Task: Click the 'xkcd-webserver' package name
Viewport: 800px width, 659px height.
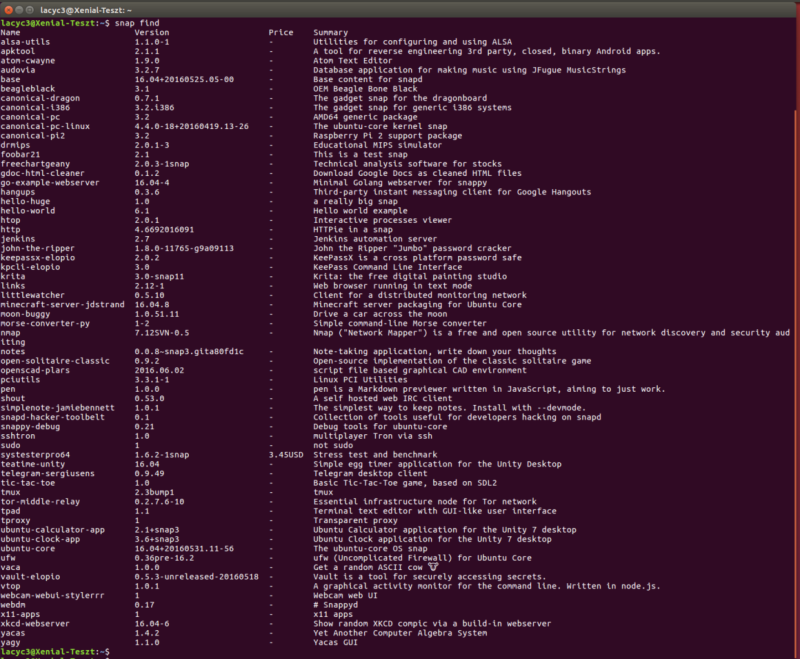Action: click(35, 624)
